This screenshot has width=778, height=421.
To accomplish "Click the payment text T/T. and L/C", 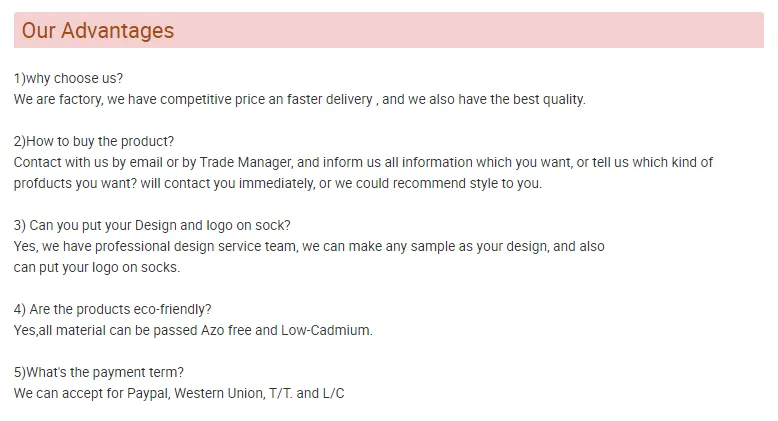I will point(307,393).
